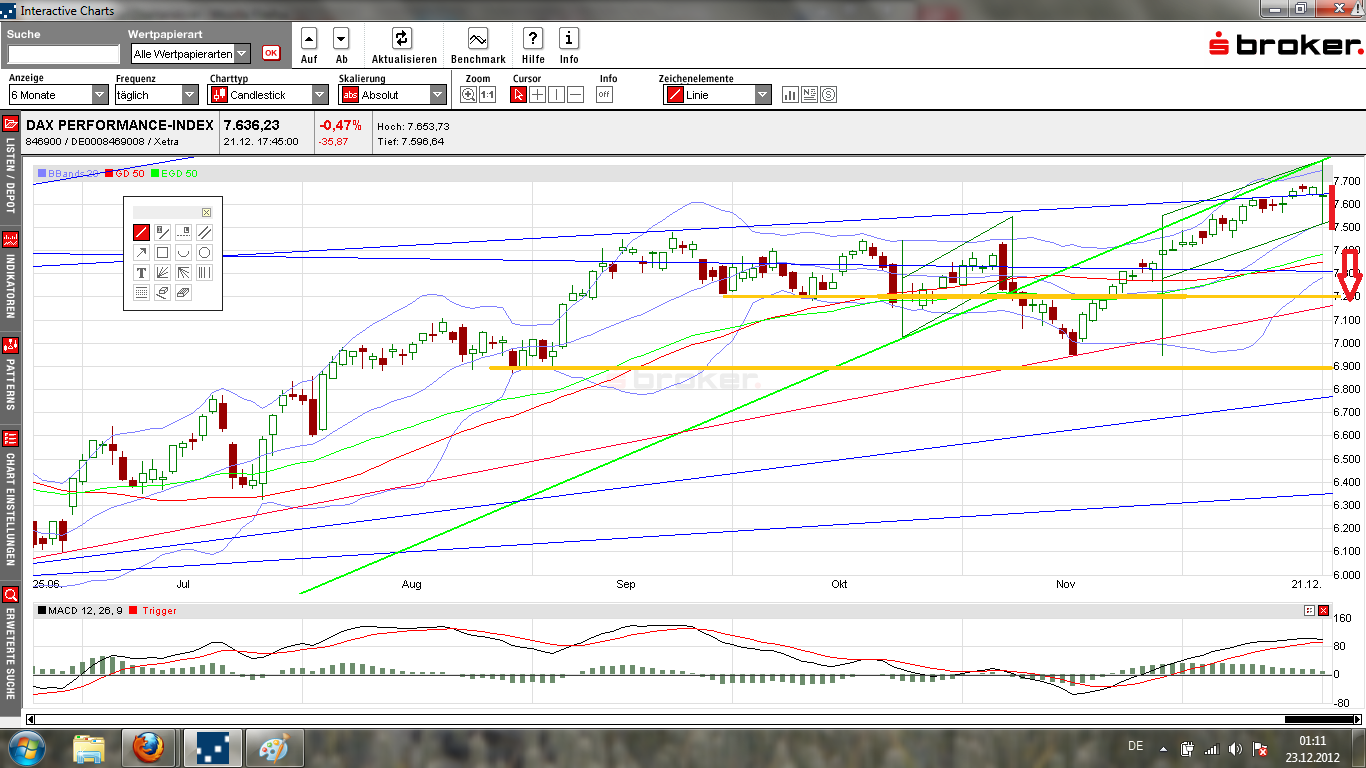This screenshot has width=1366, height=768.
Task: Select the Line drawing tool in the floating palette
Action: [x=141, y=233]
